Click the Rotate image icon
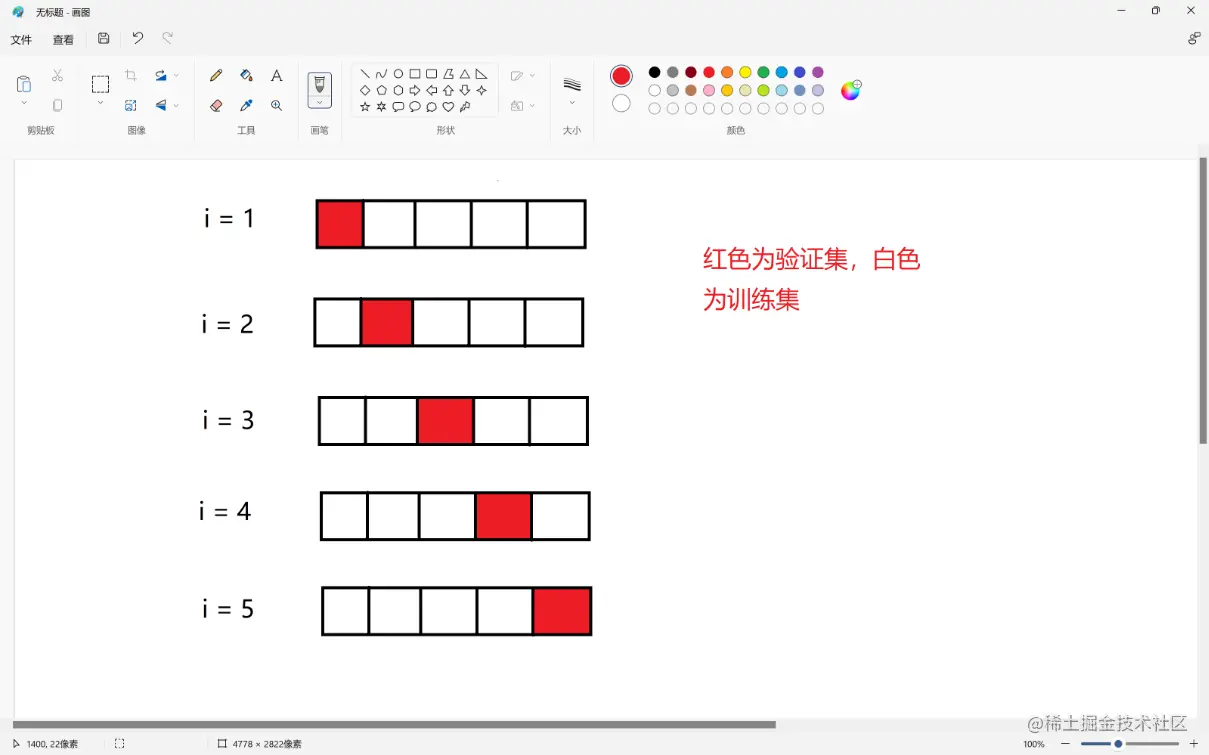Viewport: 1209px width, 755px height. [161, 76]
